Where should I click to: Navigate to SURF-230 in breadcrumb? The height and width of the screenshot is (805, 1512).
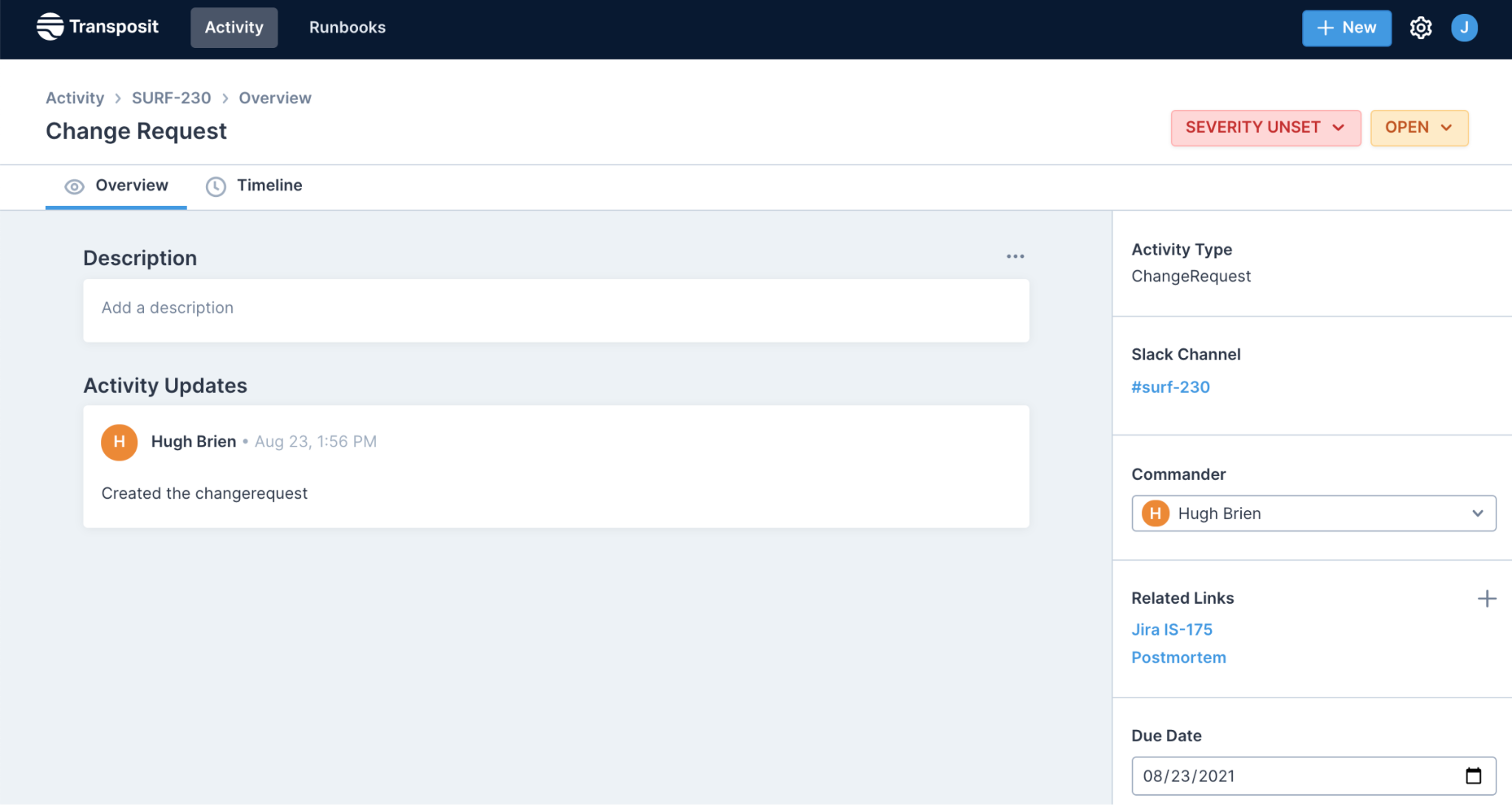(x=171, y=98)
